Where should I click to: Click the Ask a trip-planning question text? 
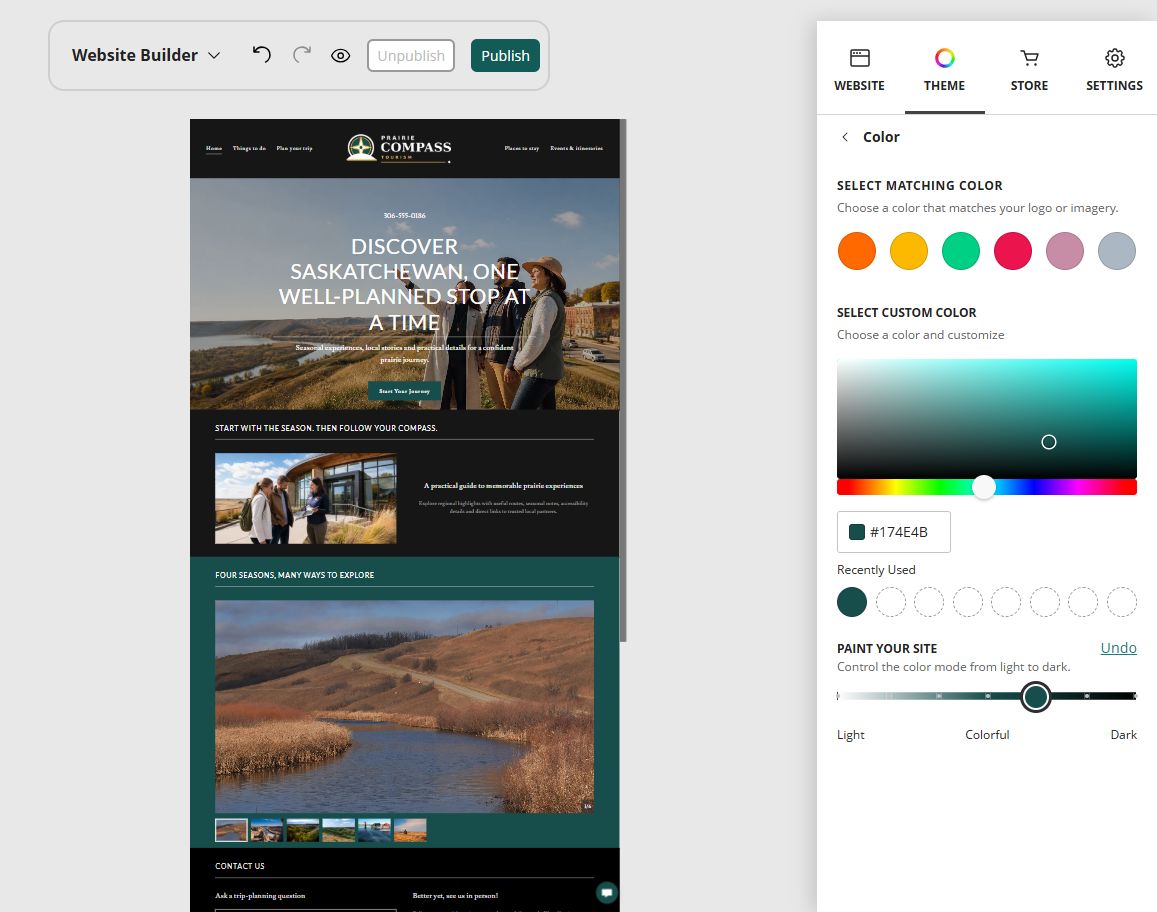tap(260, 896)
